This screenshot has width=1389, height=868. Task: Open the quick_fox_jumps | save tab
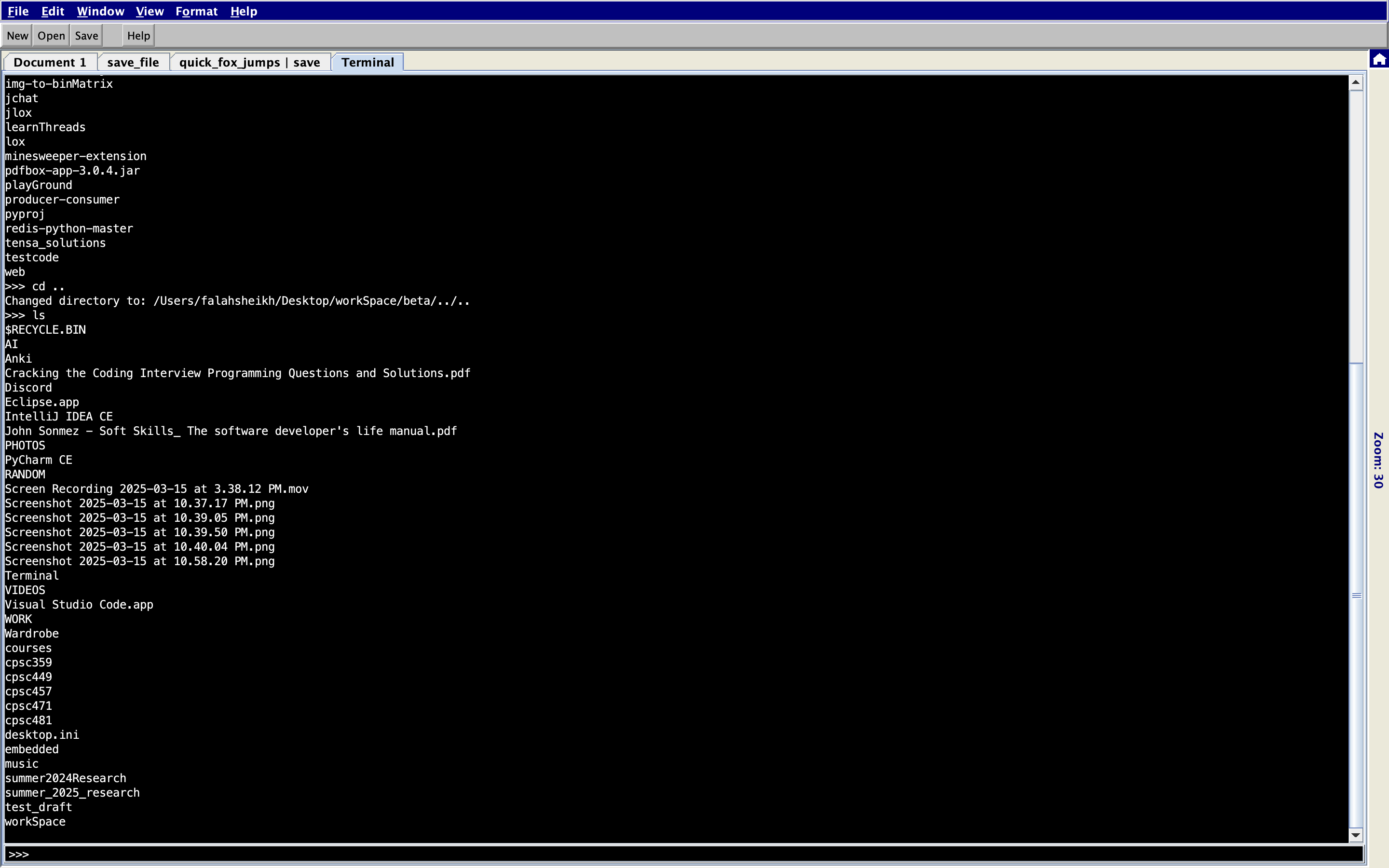coord(250,61)
